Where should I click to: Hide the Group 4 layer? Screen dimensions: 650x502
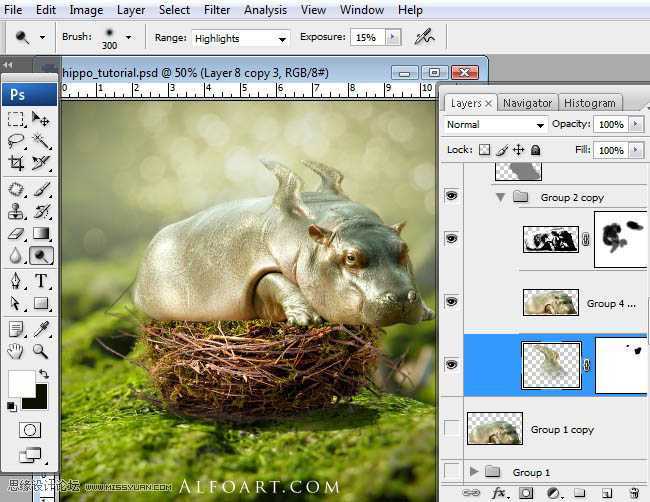pos(451,302)
